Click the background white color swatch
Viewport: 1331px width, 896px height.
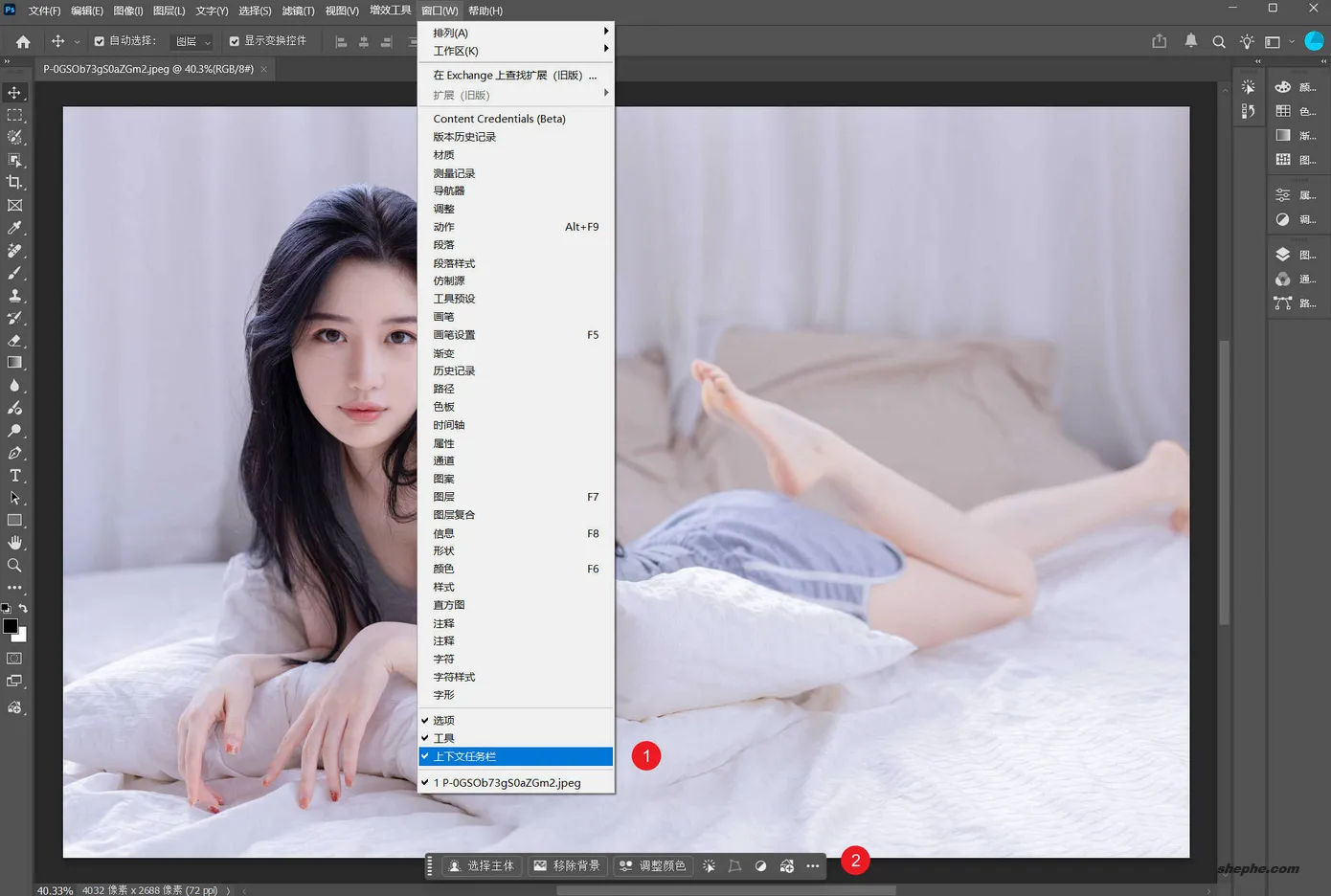pos(21,635)
